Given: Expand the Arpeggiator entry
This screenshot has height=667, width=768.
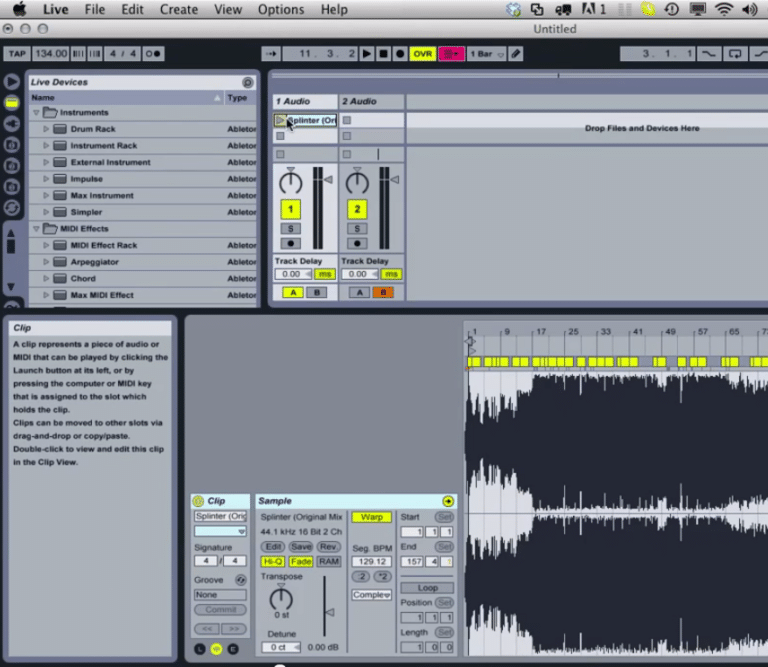Looking at the screenshot, I should [46, 262].
